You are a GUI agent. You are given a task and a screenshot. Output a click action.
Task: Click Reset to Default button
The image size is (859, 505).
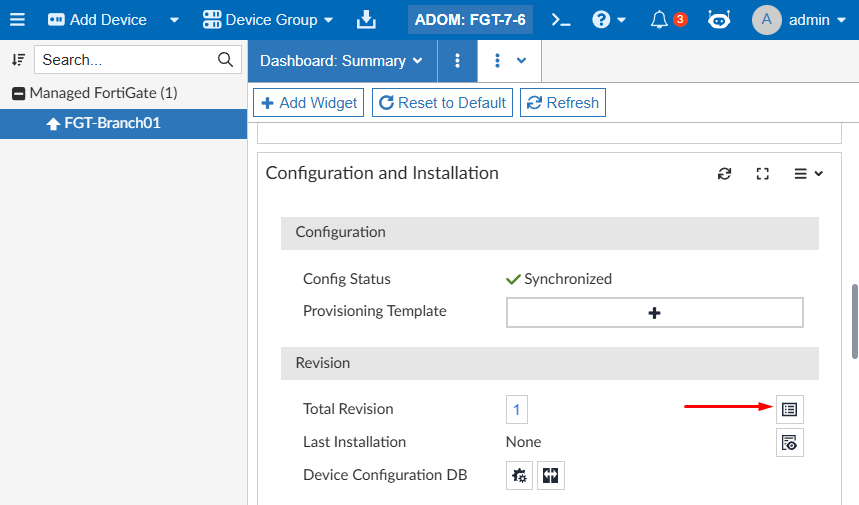pyautogui.click(x=442, y=102)
